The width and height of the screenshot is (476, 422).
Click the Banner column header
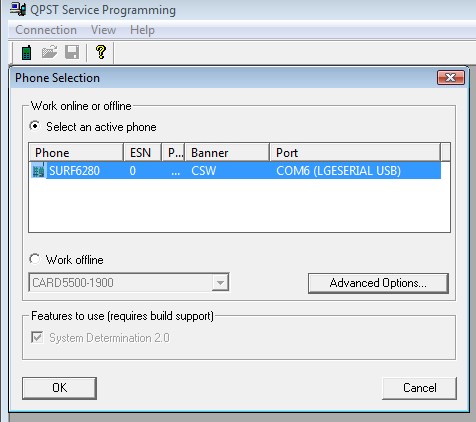[x=227, y=153]
